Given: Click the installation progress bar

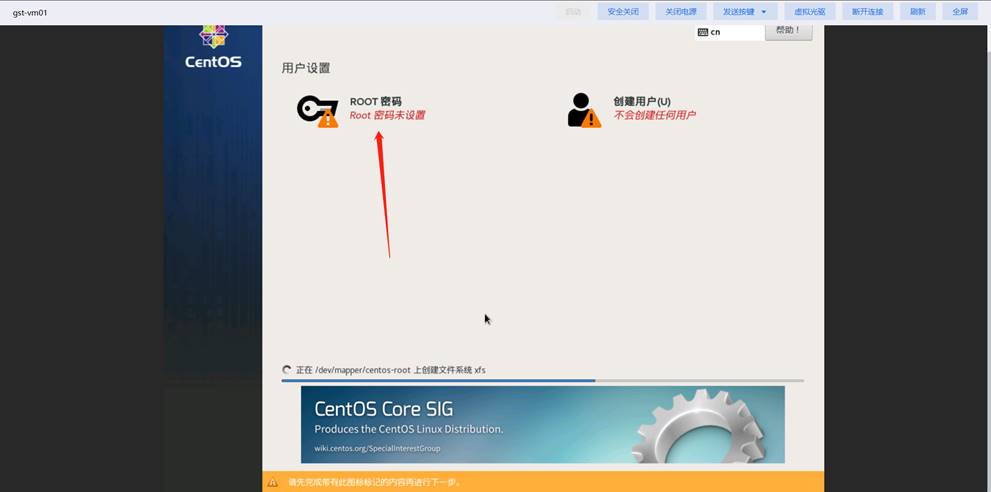Looking at the screenshot, I should (542, 381).
